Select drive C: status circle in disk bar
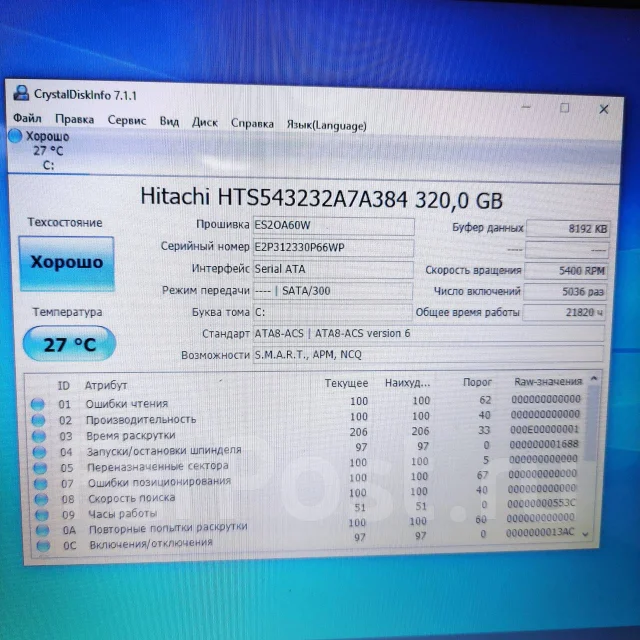Screen dimensions: 640x640 tap(15, 136)
